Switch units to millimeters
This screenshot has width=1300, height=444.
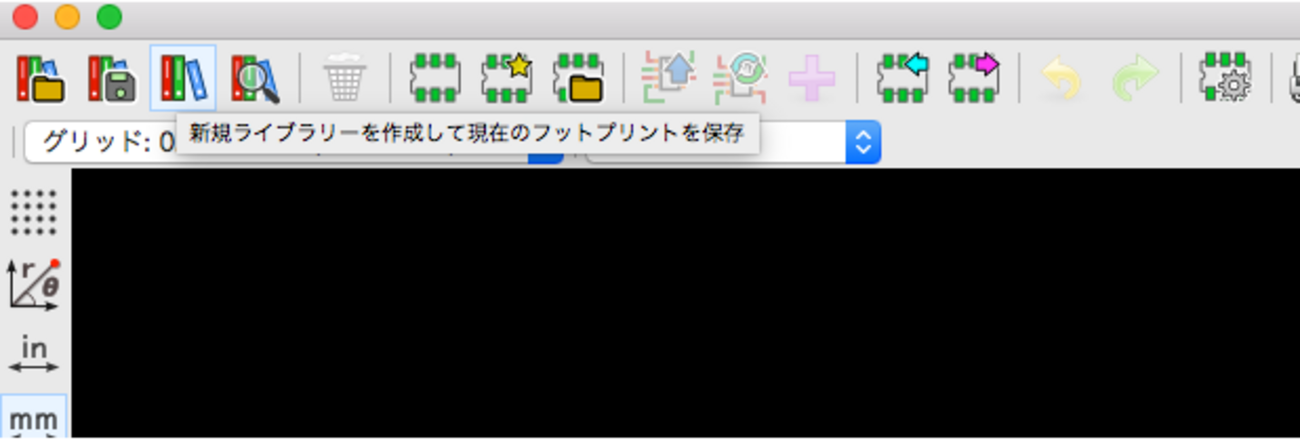pyautogui.click(x=34, y=418)
